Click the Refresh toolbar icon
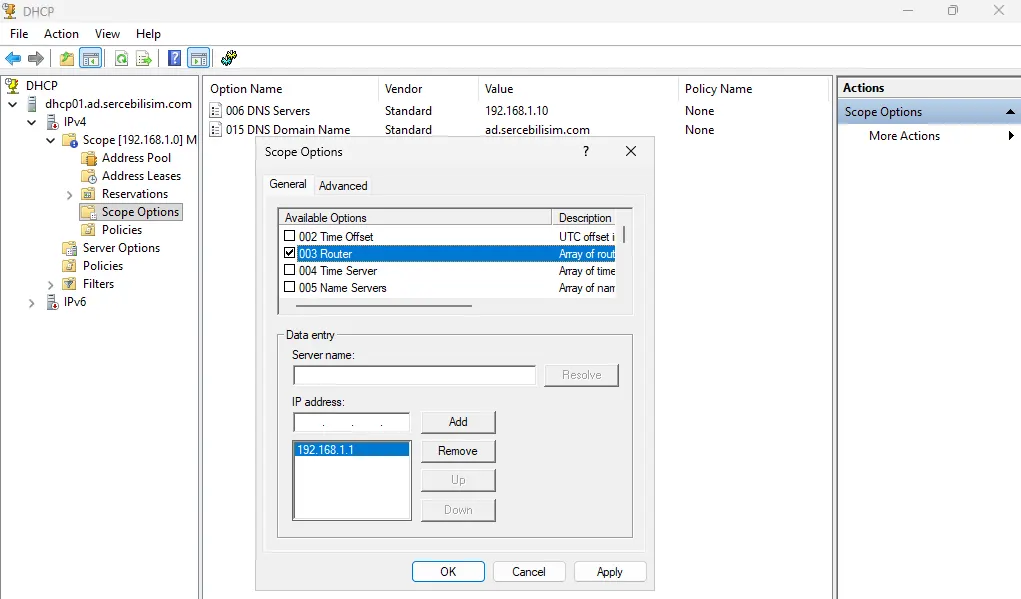Viewport: 1021px width, 599px height. tap(121, 59)
